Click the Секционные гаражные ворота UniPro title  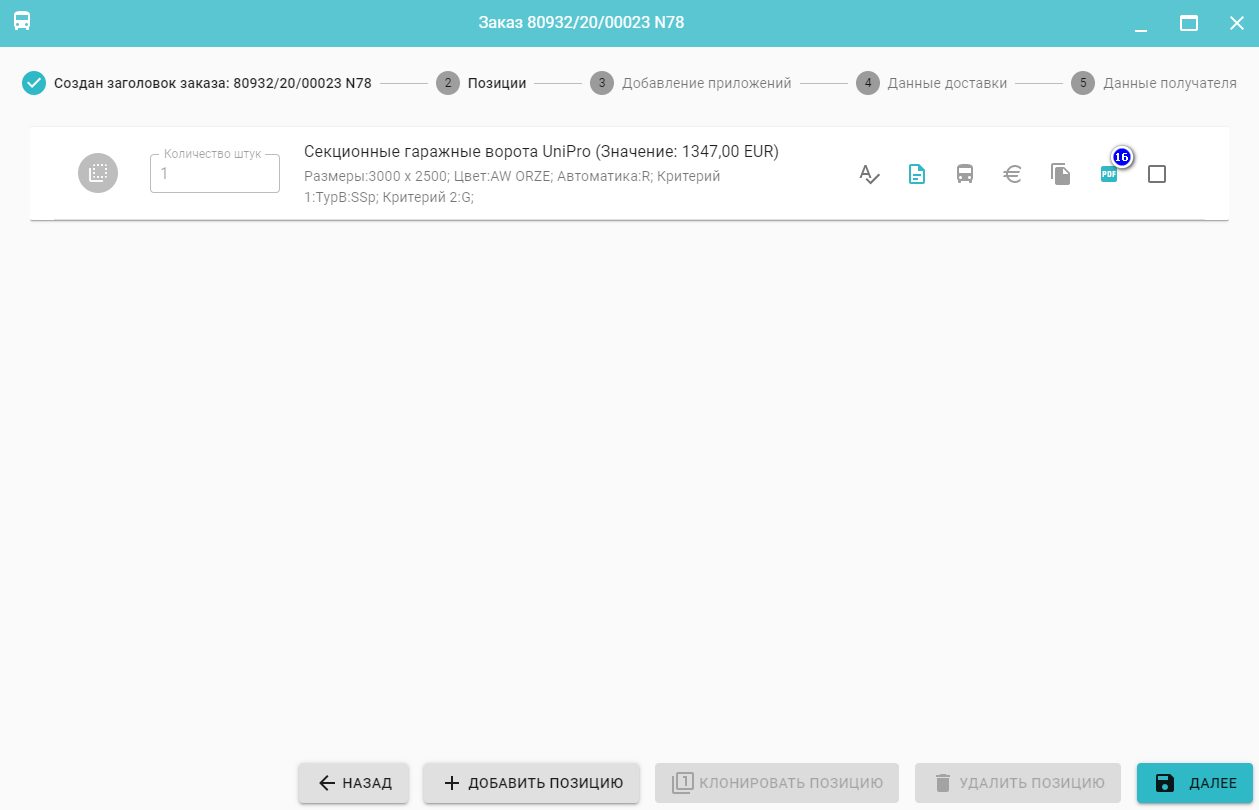coord(540,151)
